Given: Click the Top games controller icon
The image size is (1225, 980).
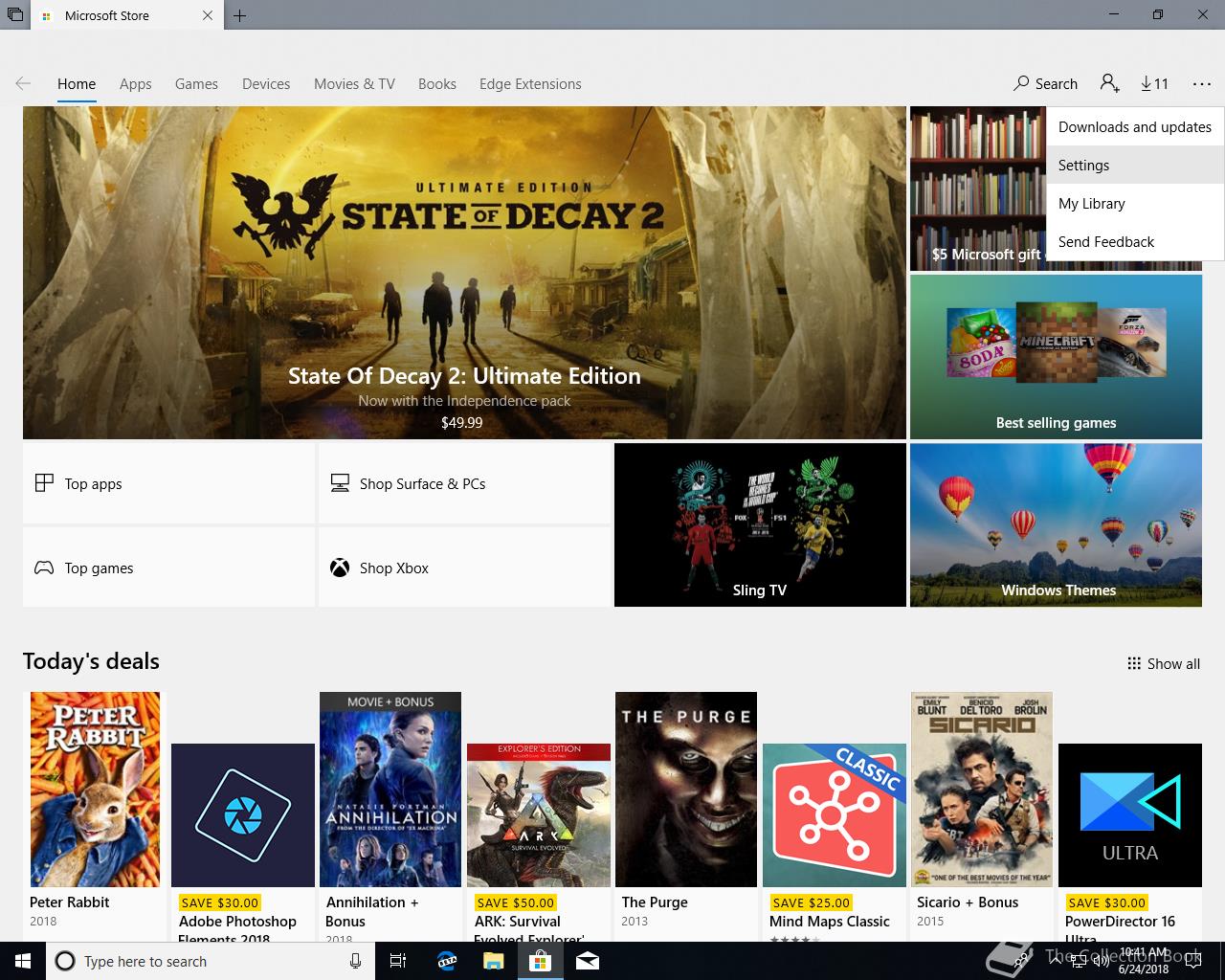Looking at the screenshot, I should click(44, 568).
